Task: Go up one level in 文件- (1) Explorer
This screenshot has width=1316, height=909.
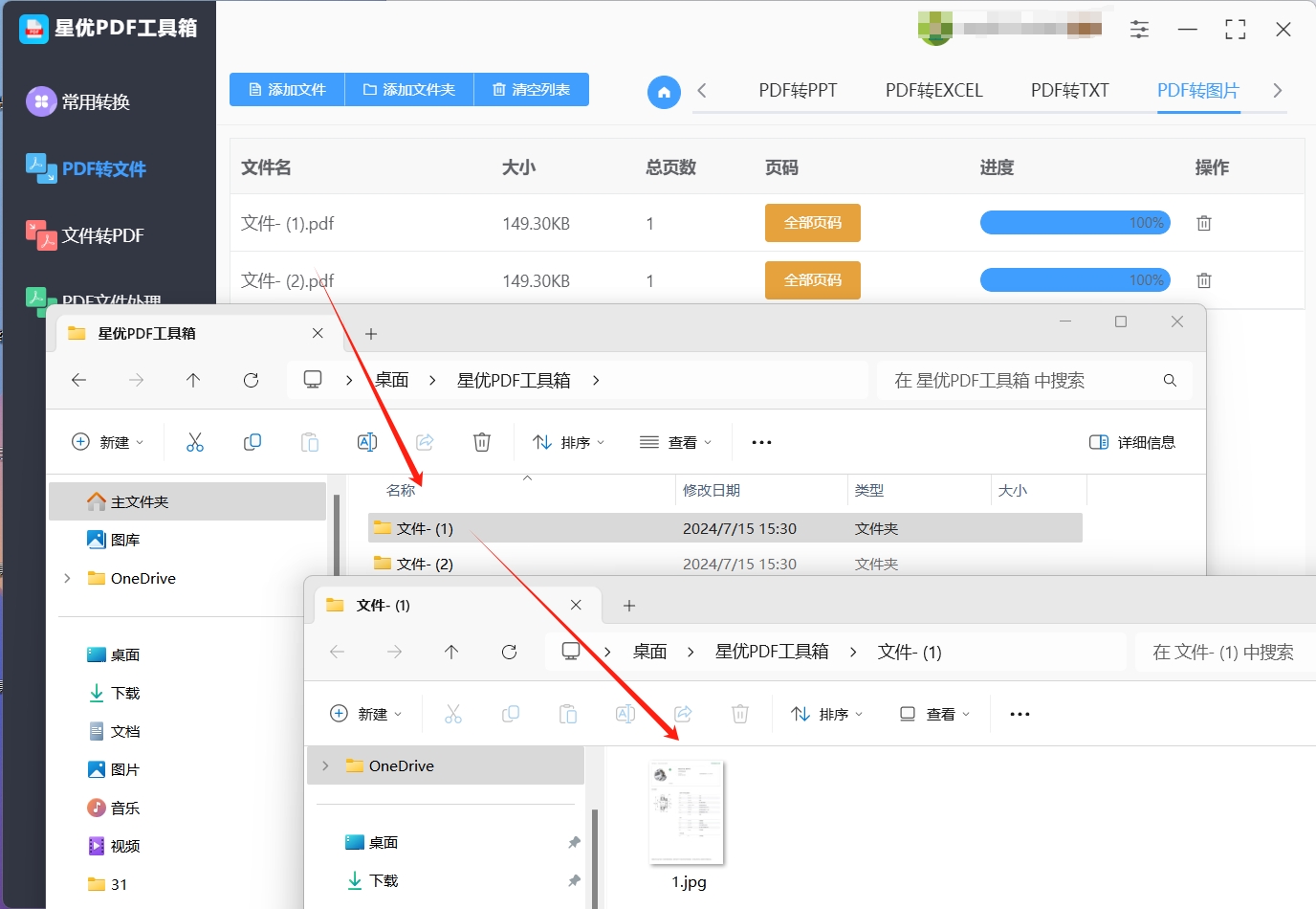Action: pos(451,652)
